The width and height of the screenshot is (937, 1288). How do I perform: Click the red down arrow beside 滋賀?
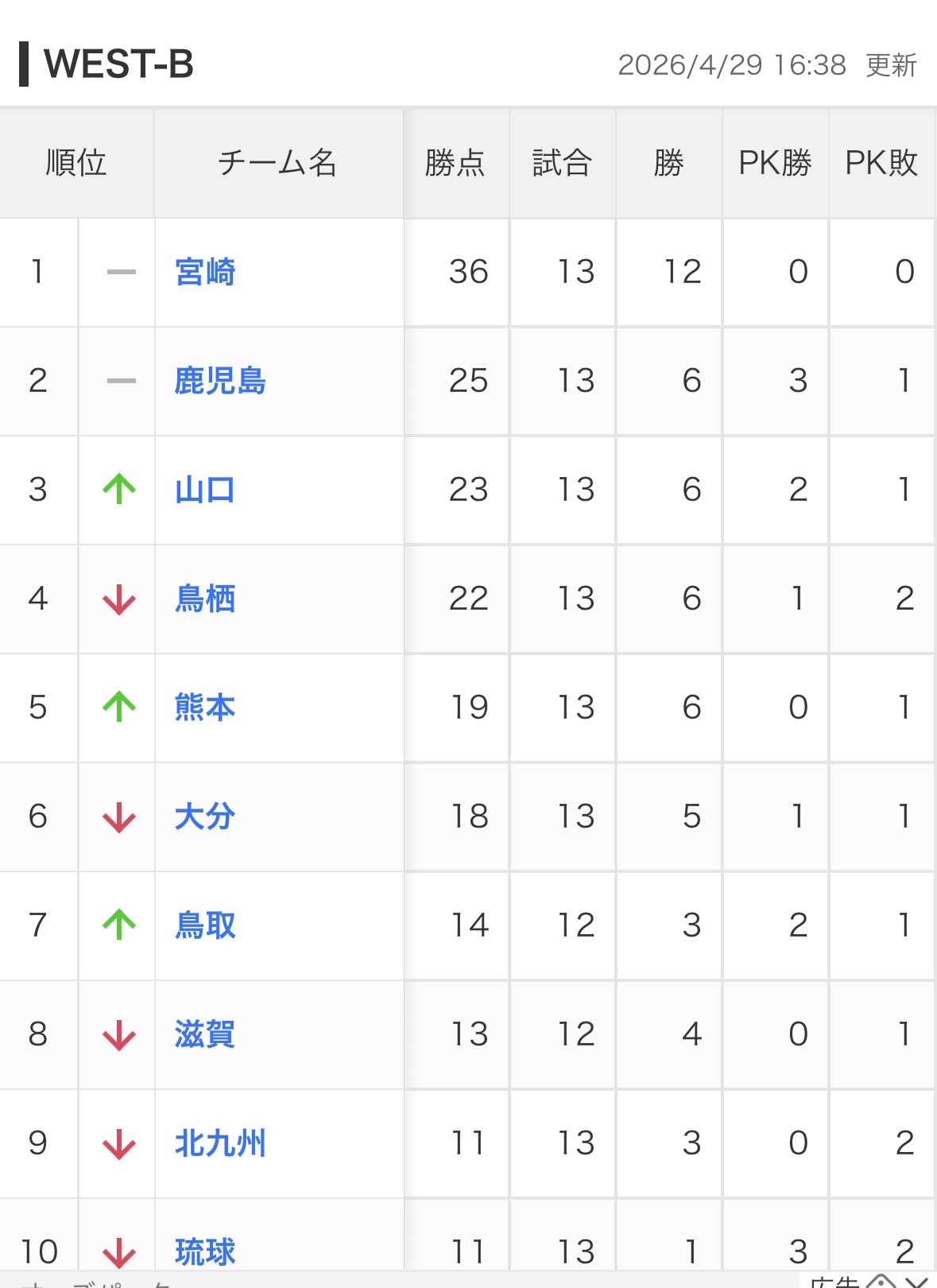point(119,1034)
